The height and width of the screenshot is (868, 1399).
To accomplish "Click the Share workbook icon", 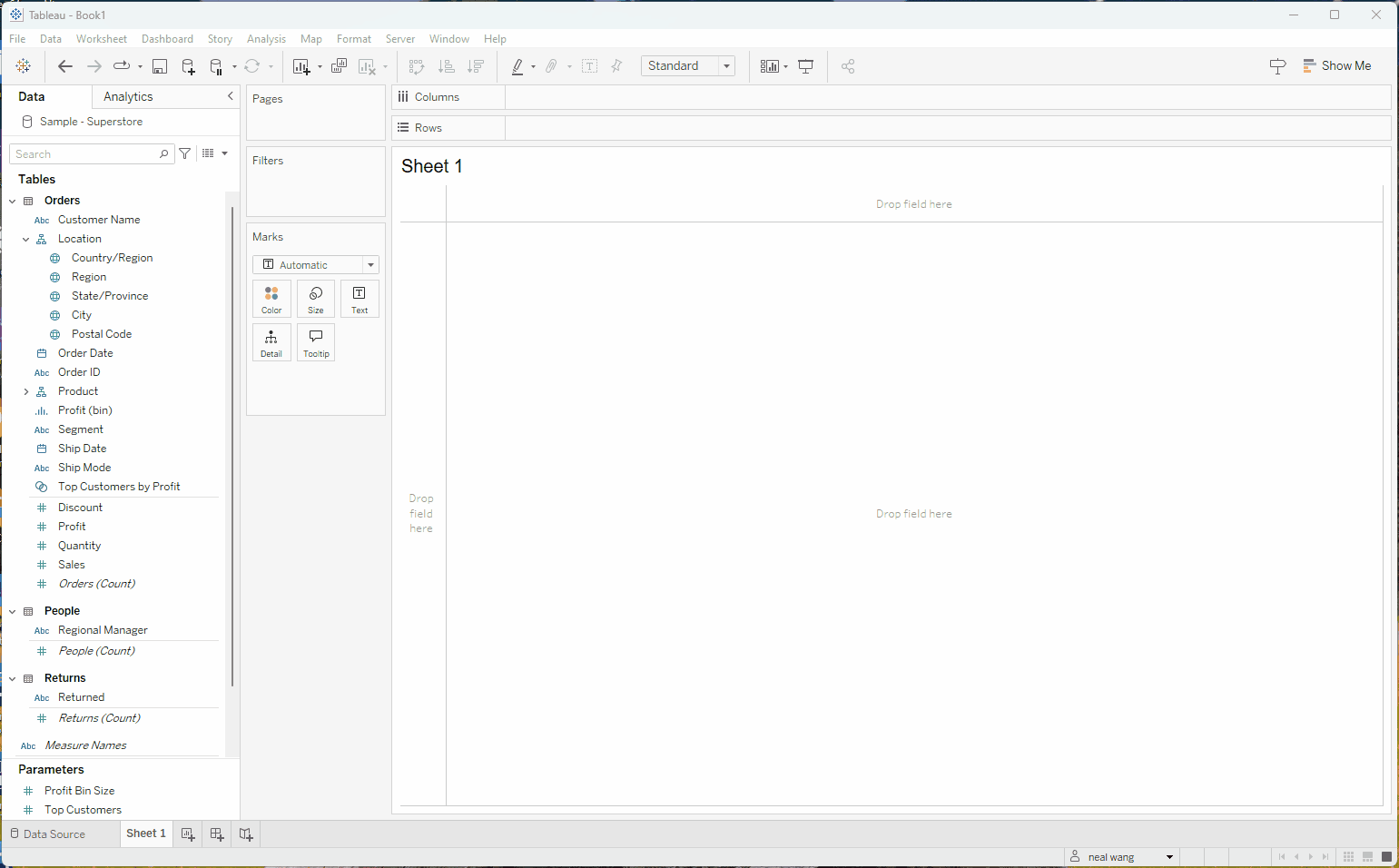I will click(x=848, y=66).
